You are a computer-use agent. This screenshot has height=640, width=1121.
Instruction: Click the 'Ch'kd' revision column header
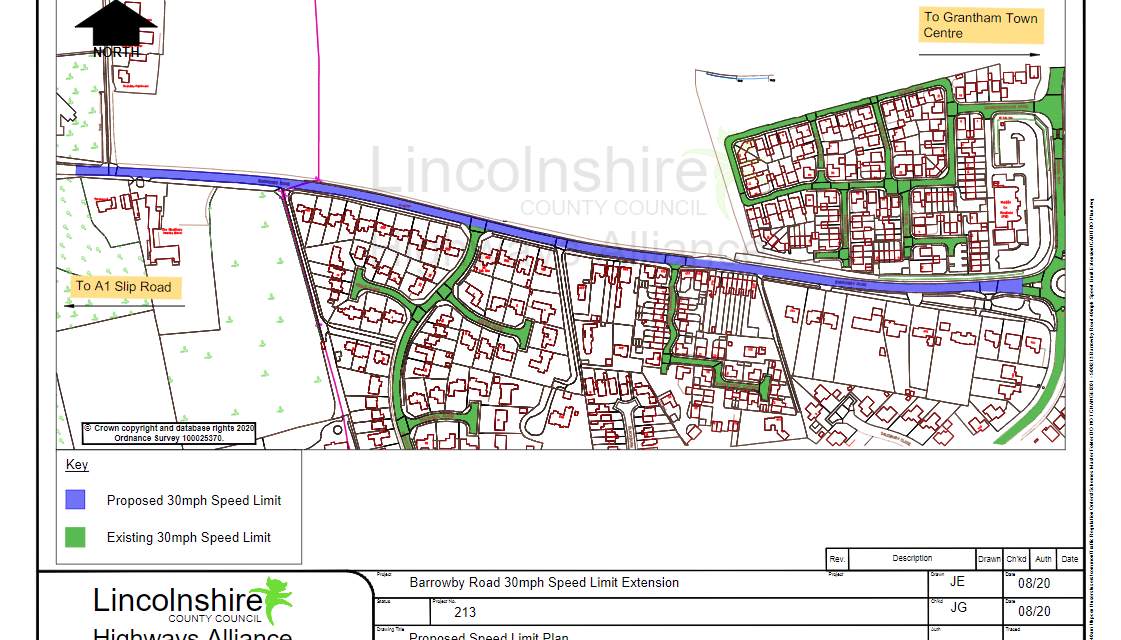(1017, 559)
